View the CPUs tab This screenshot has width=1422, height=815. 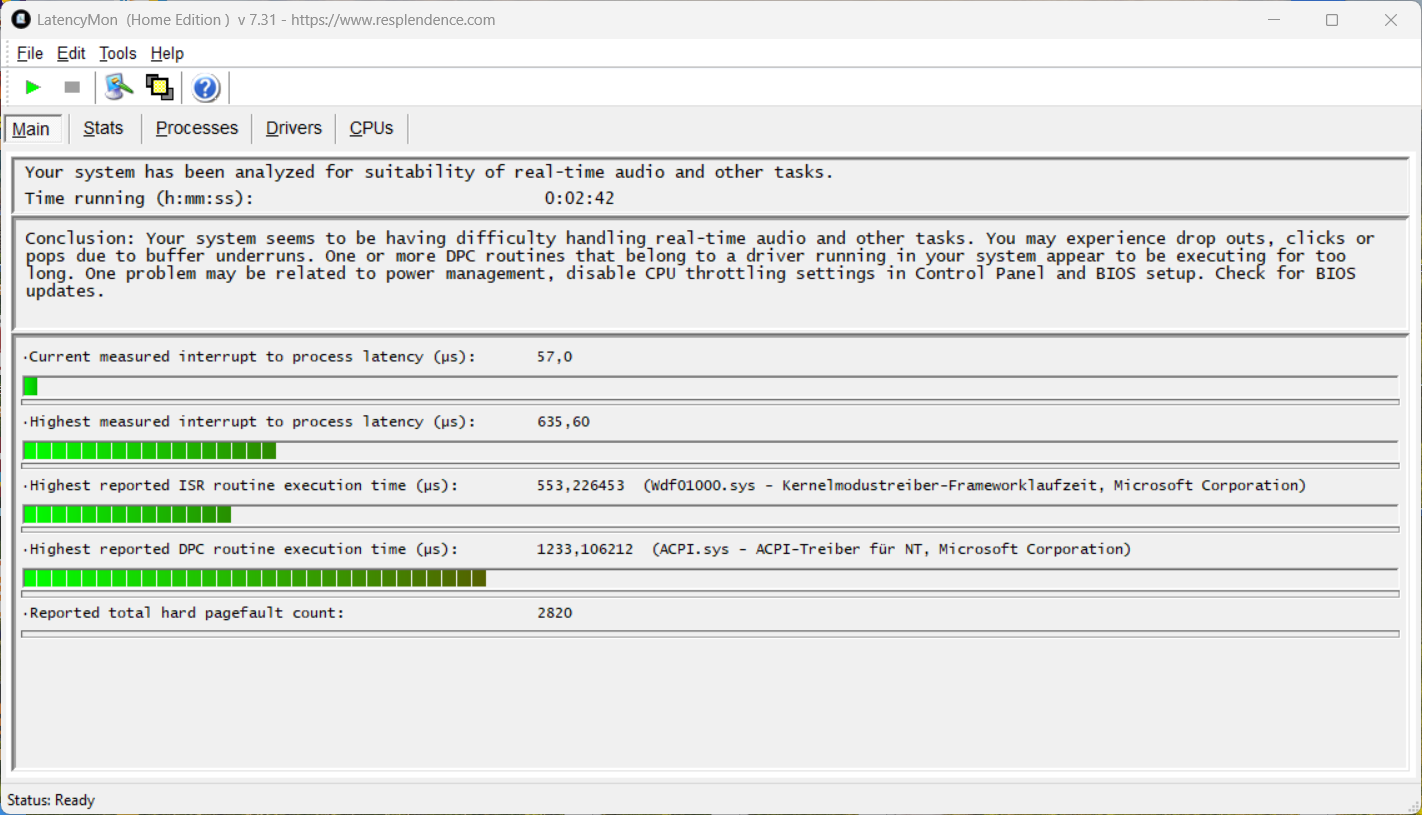[371, 128]
